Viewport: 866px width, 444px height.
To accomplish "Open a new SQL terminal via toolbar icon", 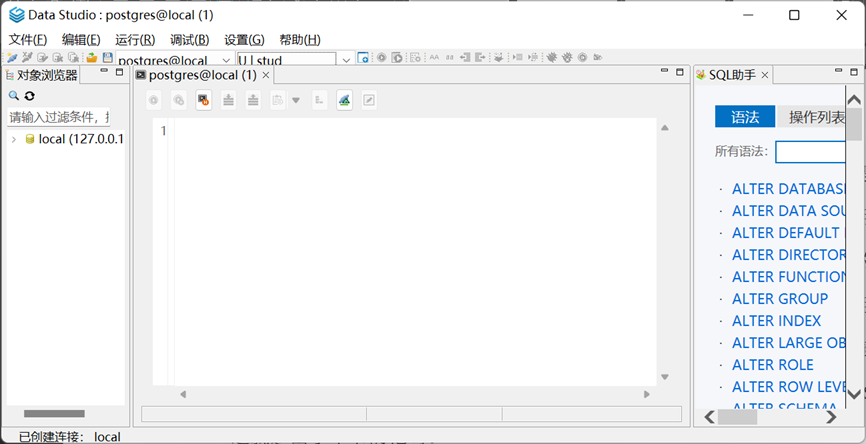I will [x=363, y=57].
